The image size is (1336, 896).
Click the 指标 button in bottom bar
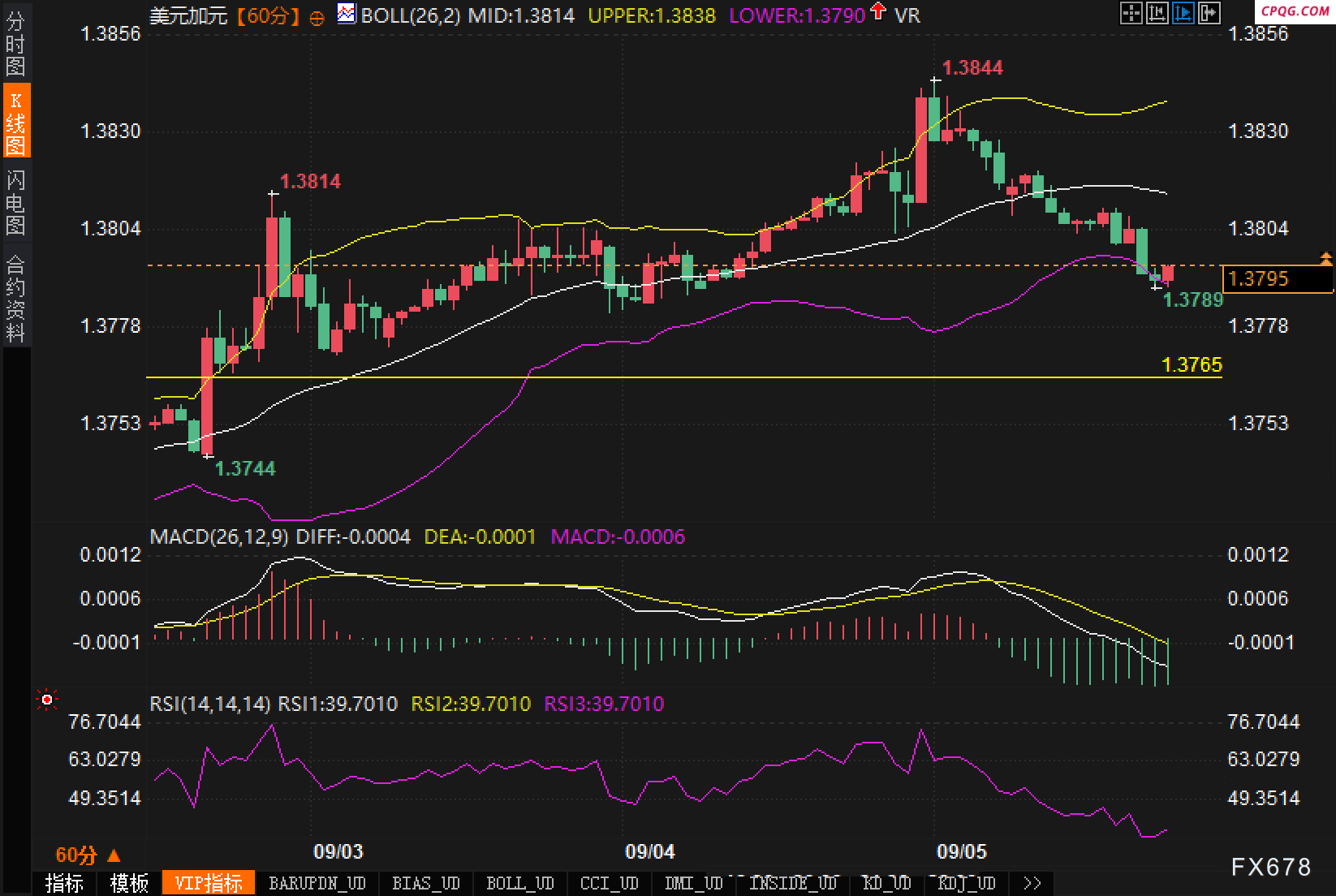click(64, 883)
